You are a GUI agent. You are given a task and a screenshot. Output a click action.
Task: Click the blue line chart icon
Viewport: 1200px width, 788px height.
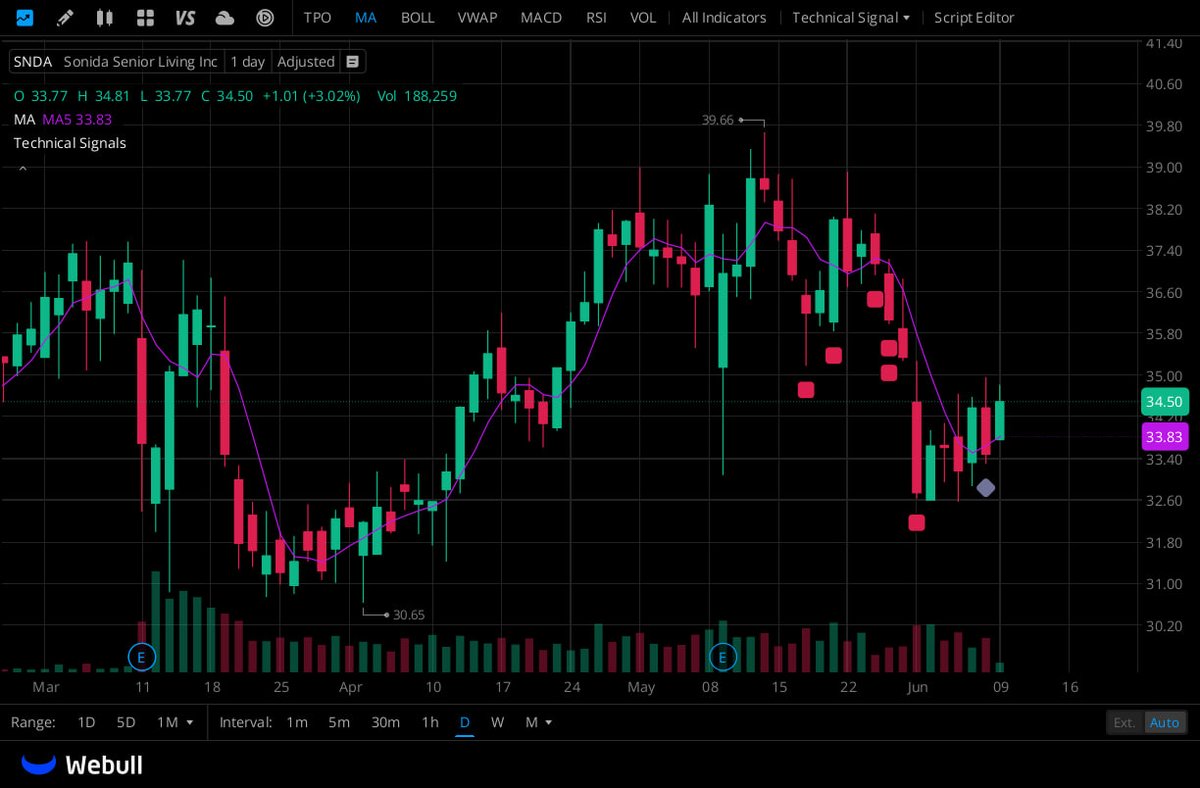coord(24,17)
